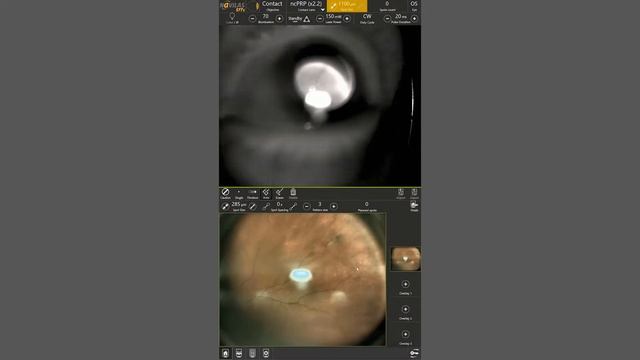
Task: Add Overlay 1 with the plus button
Action: (x=405, y=284)
